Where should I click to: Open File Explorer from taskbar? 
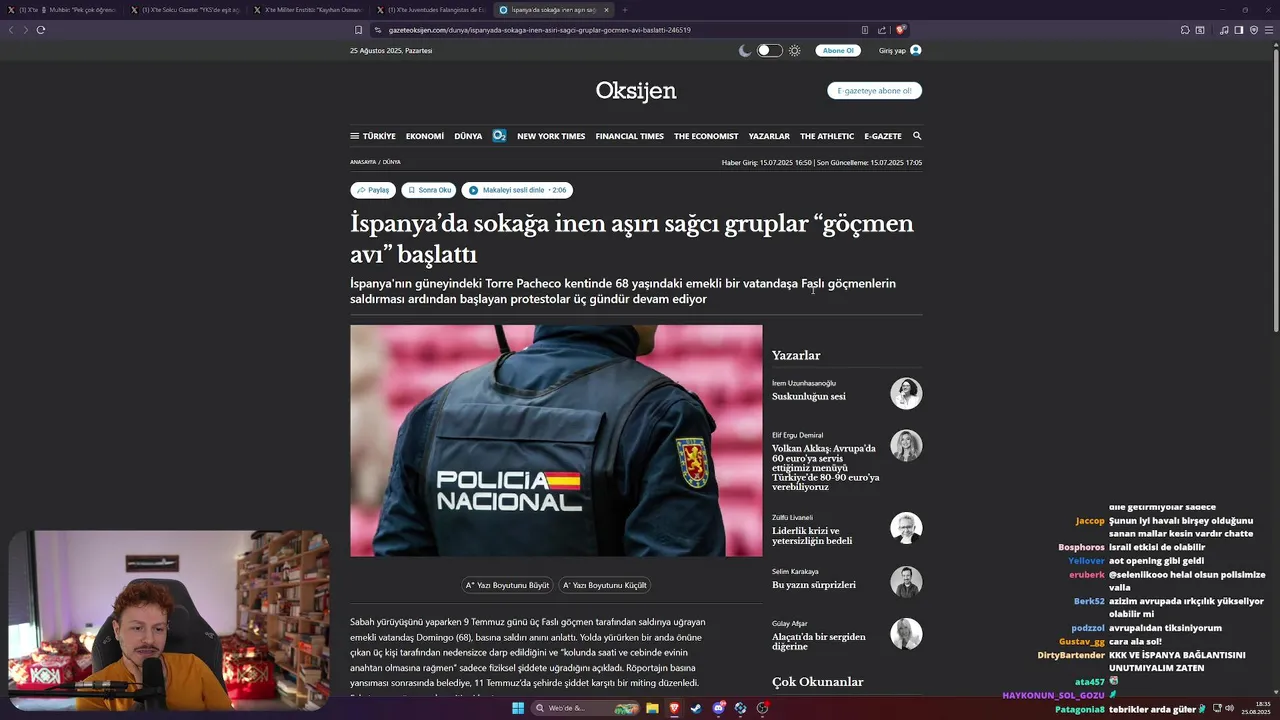pos(652,708)
